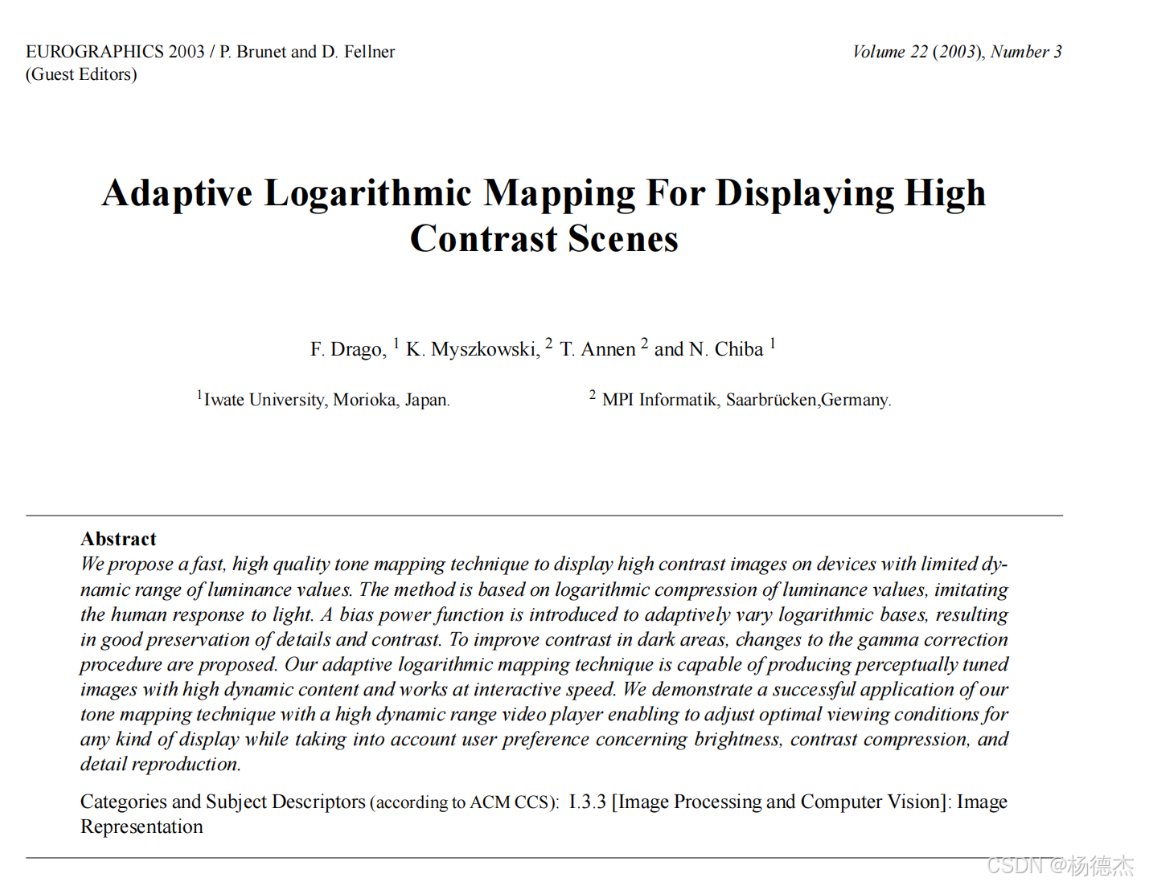Viewport: 1157px width, 888px height.
Task: Click the superscript 2 after K. Myszkowski
Action: pos(548,343)
